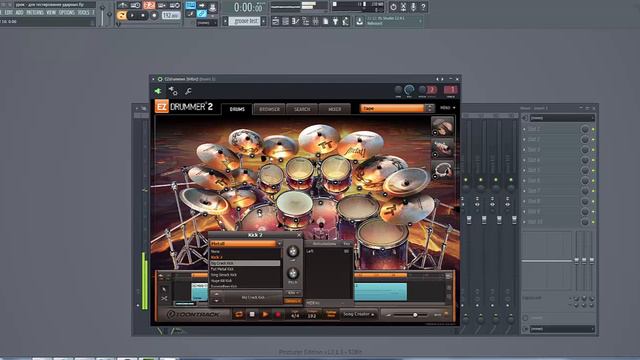Click the Articulations tab in Kick 2 popup
640x360 pixels.
[324, 244]
